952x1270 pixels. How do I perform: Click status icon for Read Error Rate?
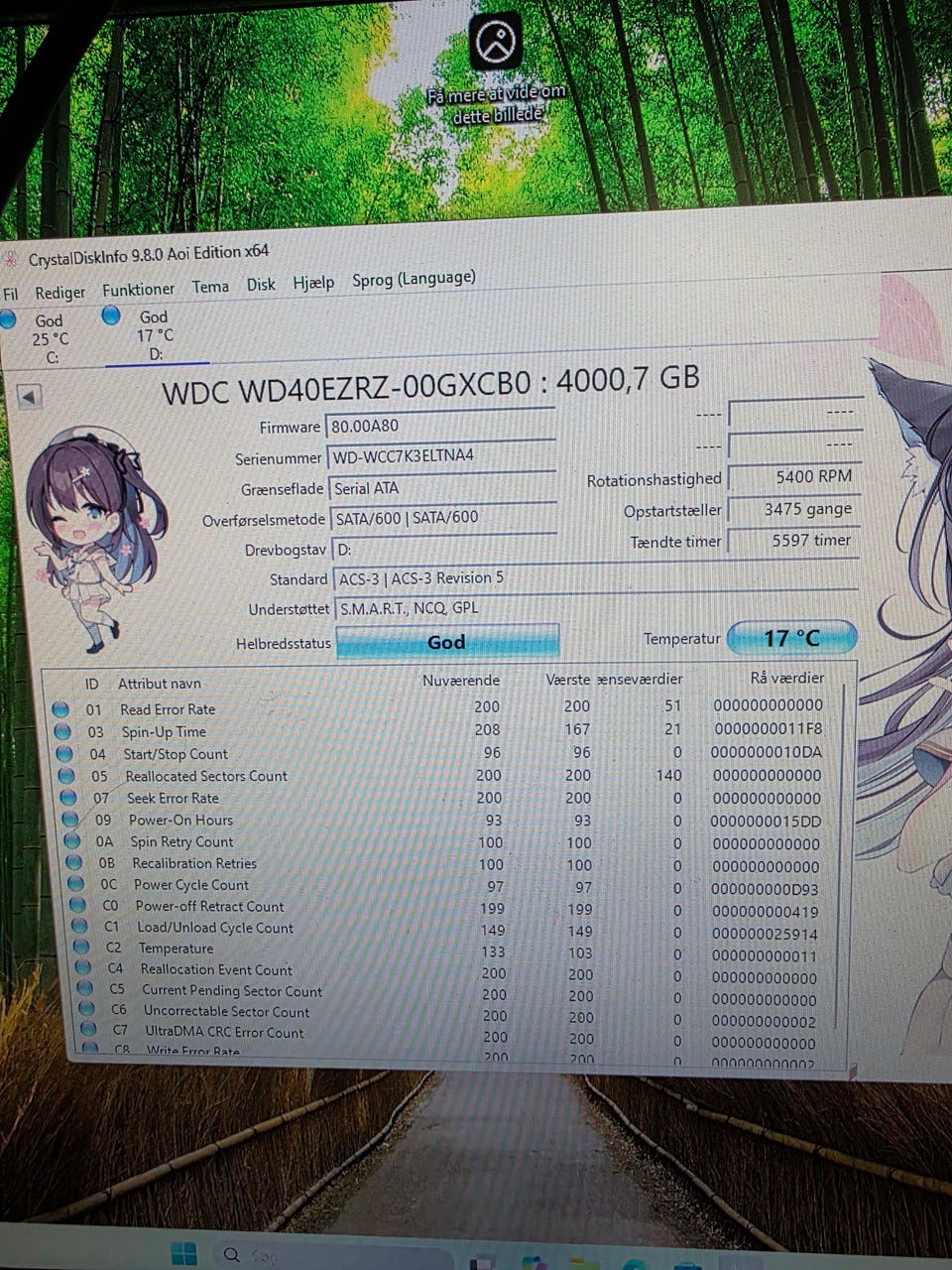pos(59,708)
